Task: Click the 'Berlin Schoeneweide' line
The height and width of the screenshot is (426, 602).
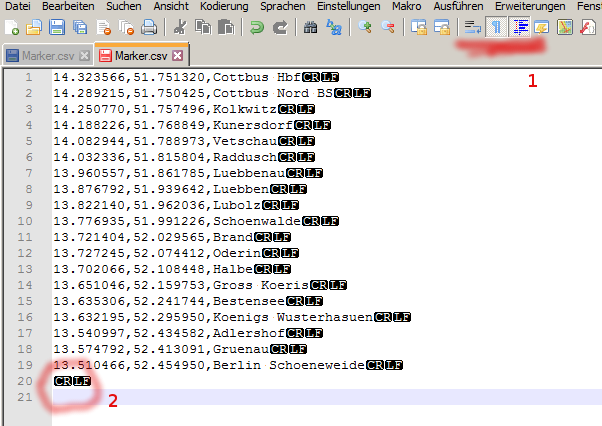Action: click(x=228, y=365)
